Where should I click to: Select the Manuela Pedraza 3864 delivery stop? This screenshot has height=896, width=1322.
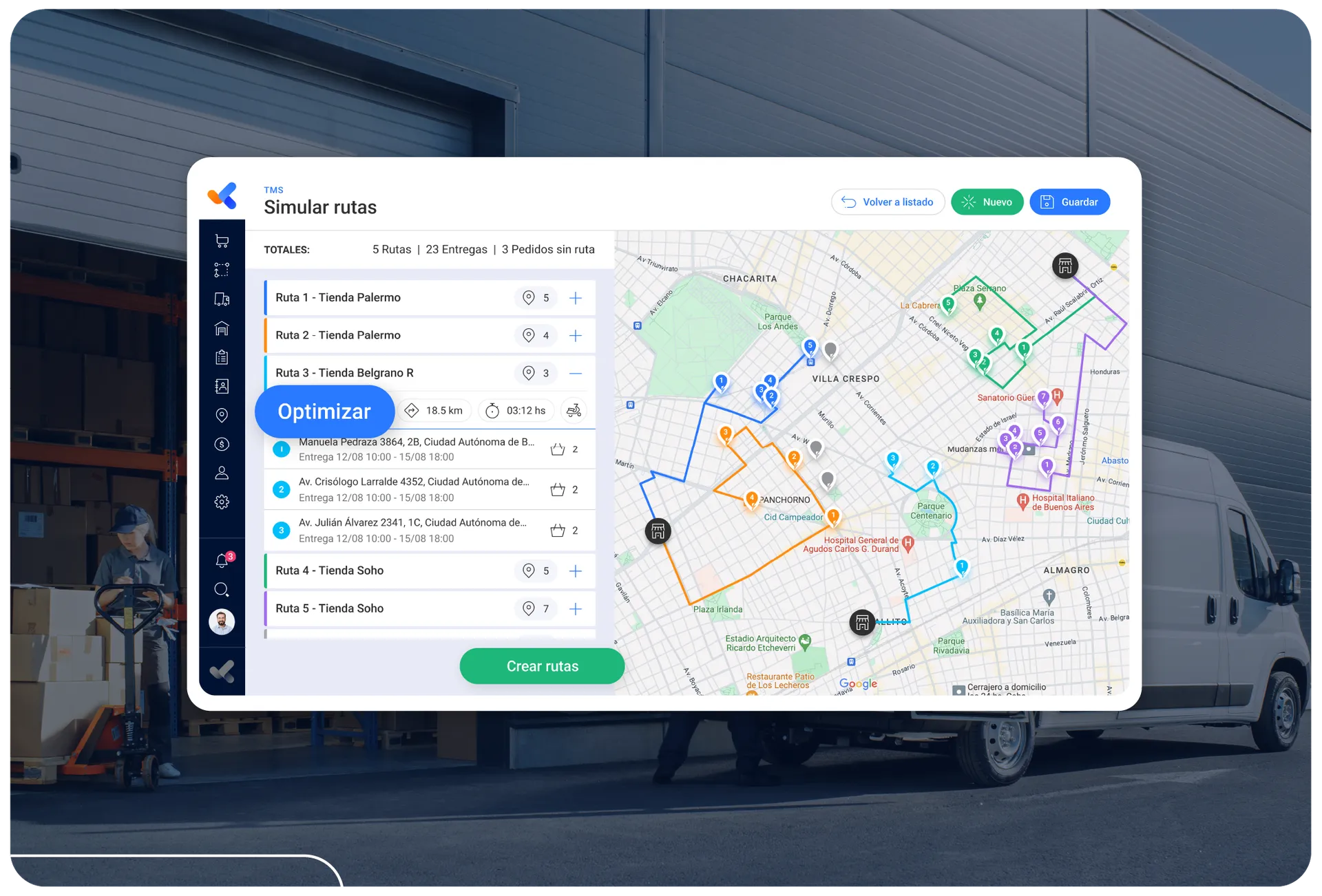416,449
